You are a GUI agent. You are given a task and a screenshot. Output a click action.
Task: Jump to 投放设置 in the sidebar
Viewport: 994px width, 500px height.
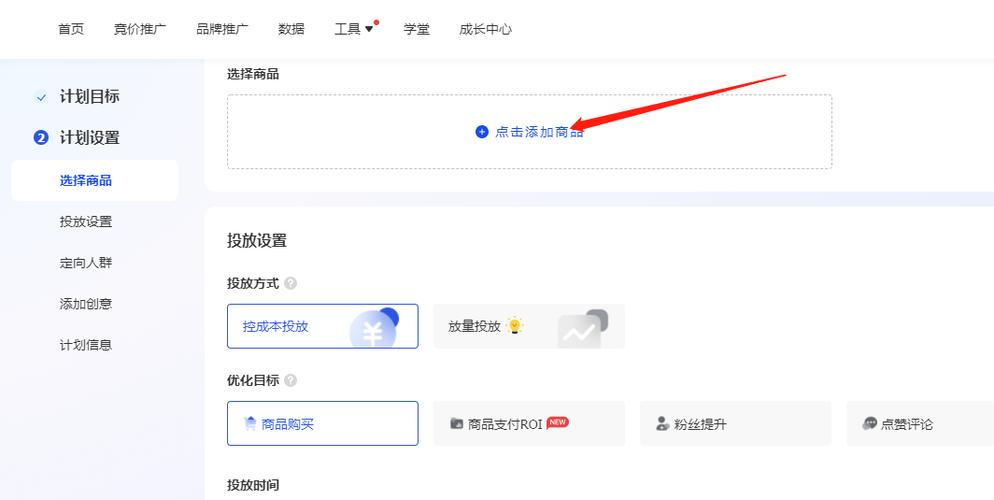[86, 222]
